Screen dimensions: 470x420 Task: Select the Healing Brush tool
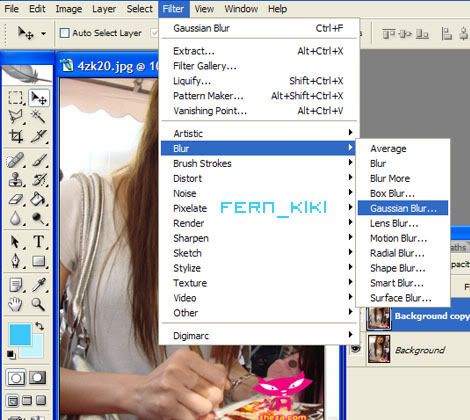(x=15, y=160)
